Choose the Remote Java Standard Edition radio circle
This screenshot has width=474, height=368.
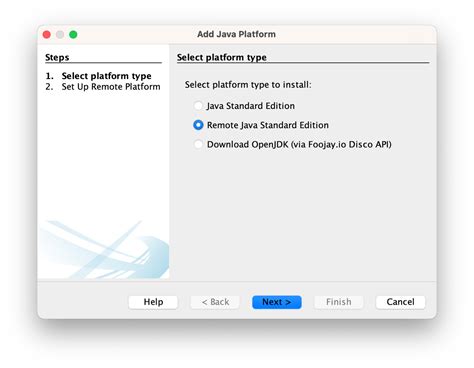pyautogui.click(x=198, y=125)
